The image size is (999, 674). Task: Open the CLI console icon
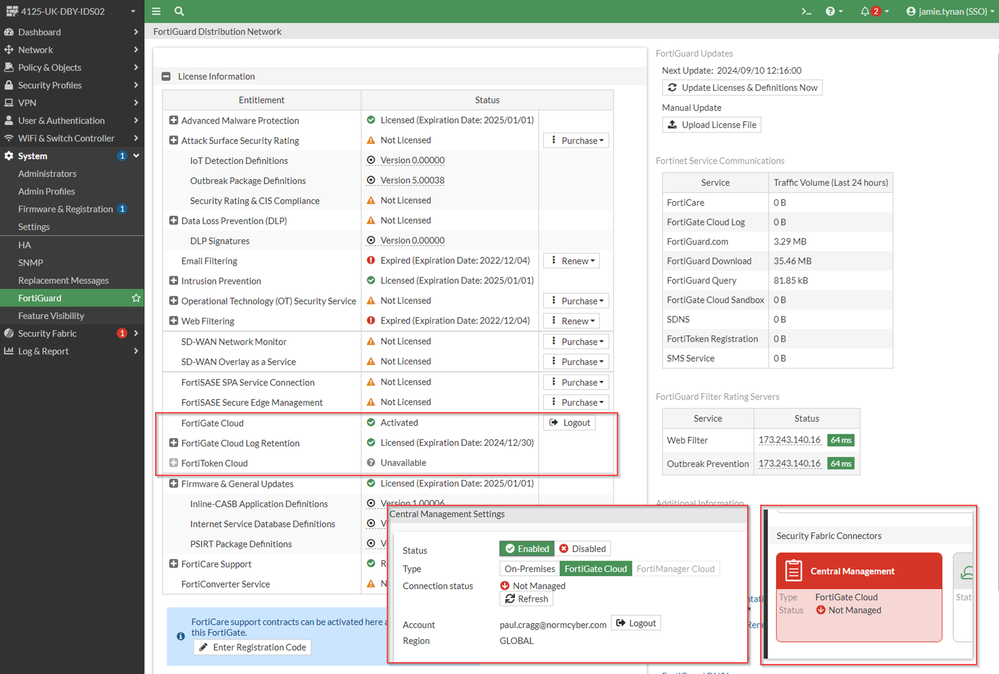tap(806, 11)
